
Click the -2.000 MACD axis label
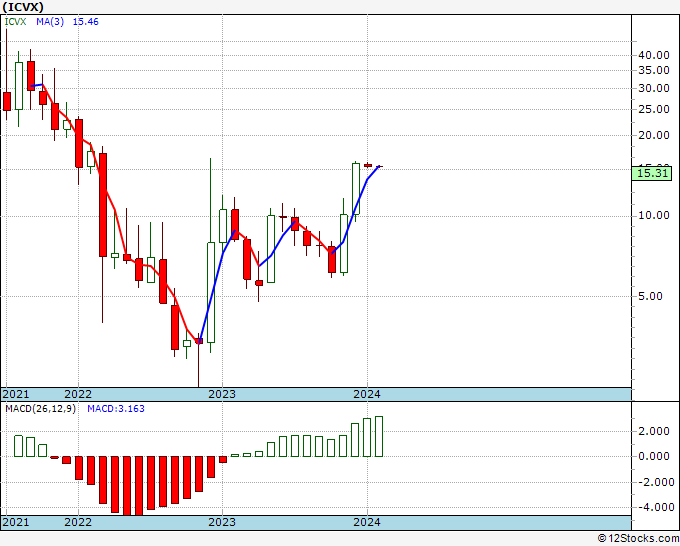(655, 482)
